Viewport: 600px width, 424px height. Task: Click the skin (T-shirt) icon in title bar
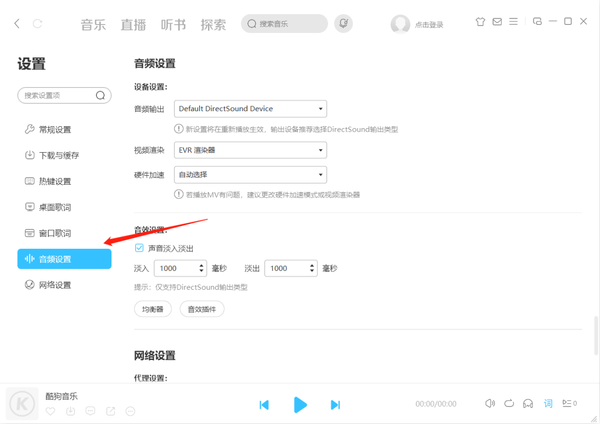479,22
